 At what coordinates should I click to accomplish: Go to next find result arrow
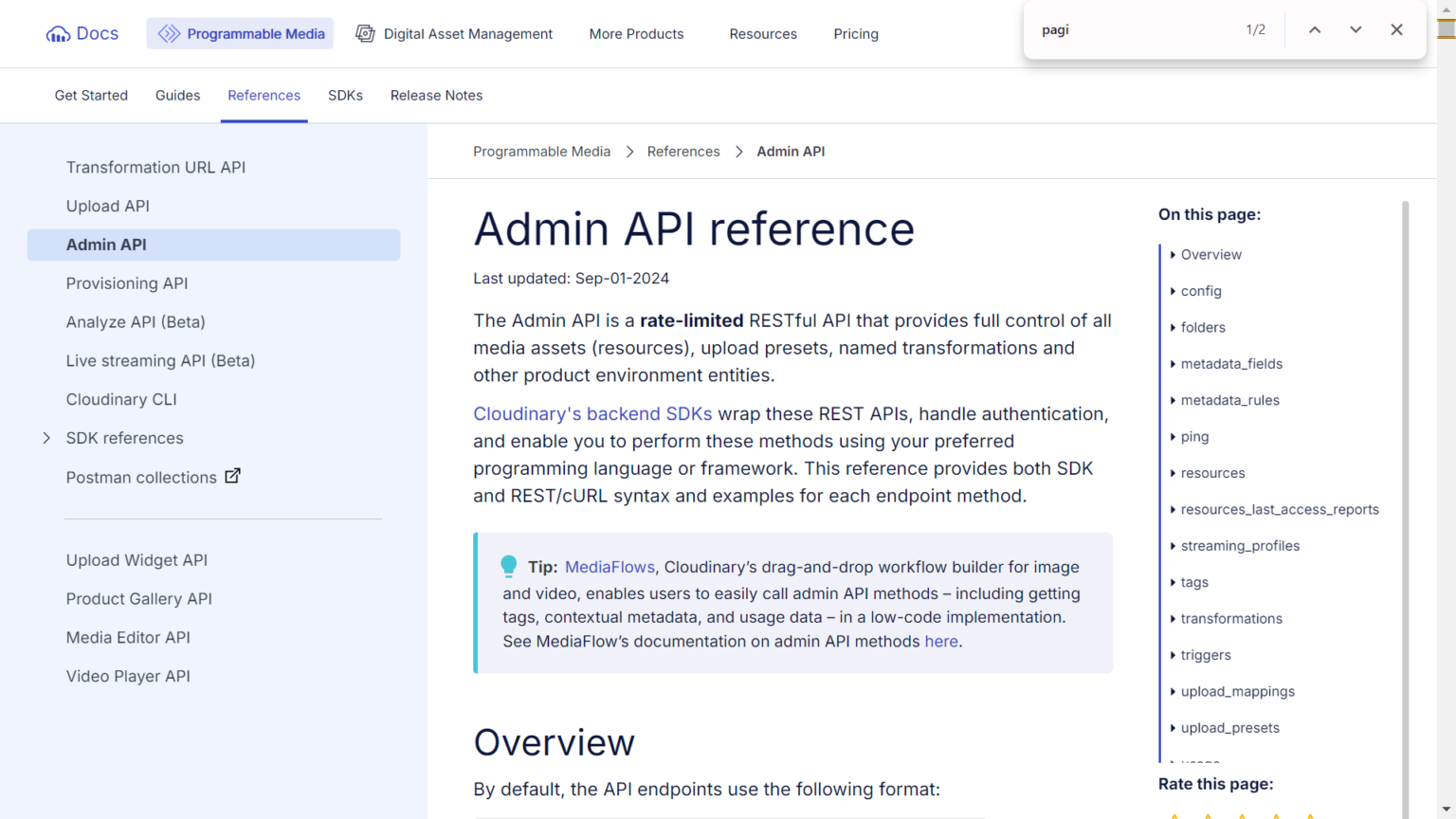(1356, 30)
